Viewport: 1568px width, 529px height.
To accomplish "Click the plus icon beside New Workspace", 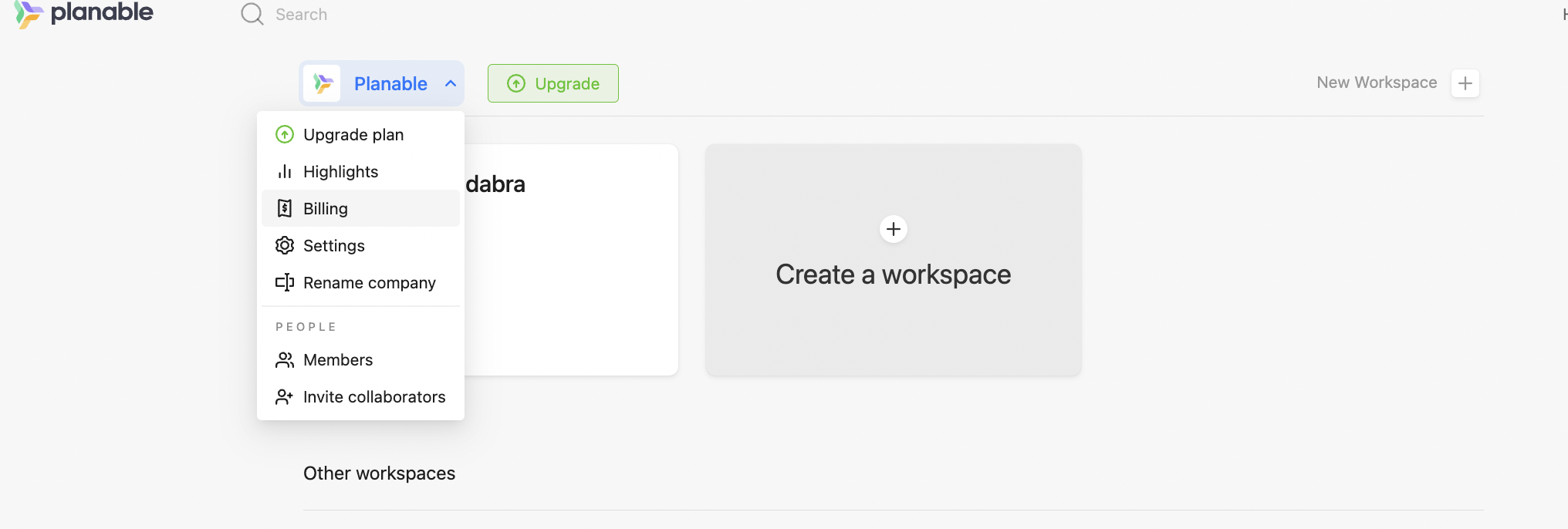I will coord(1465,83).
